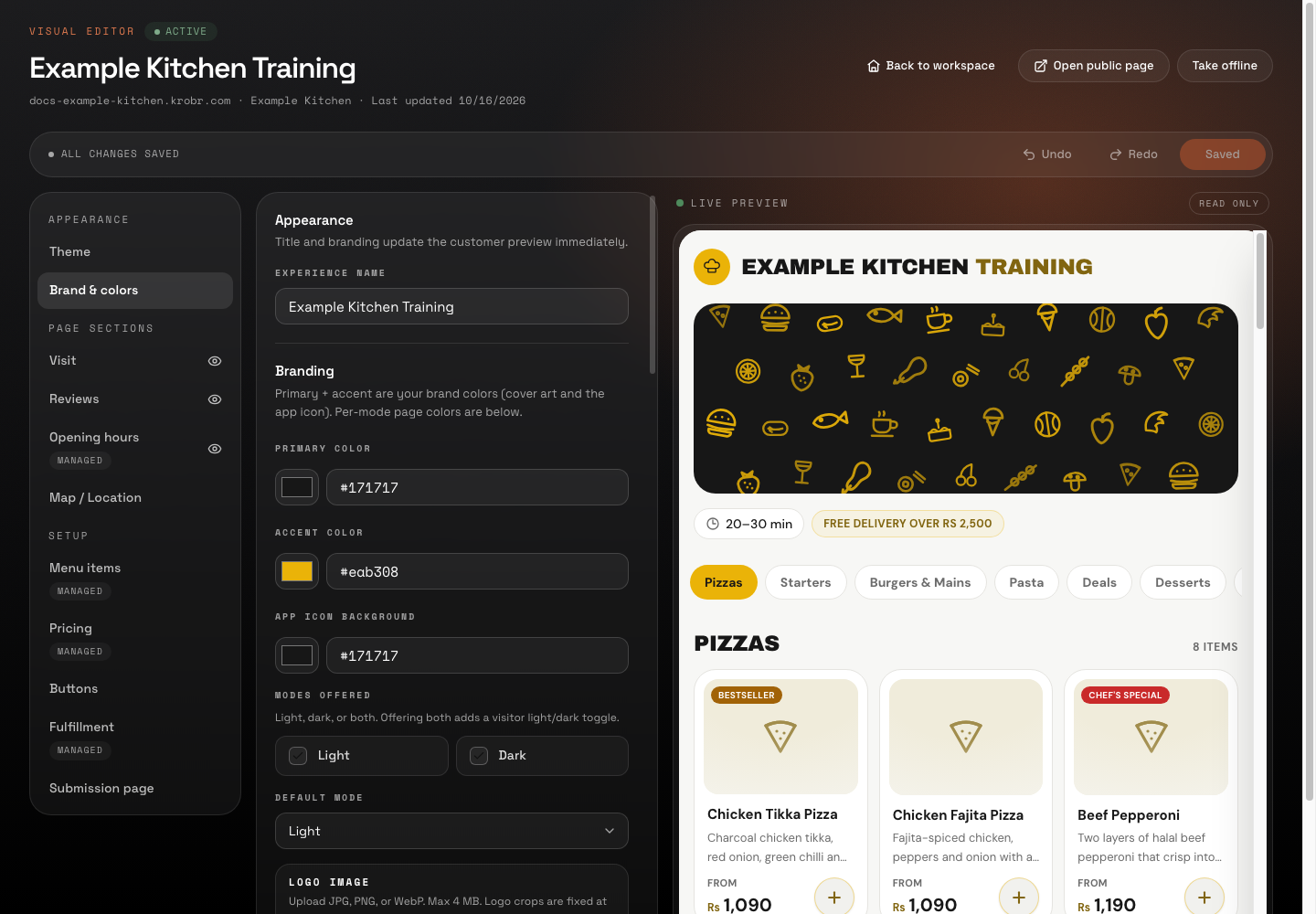Toggle visibility of the Visit section
This screenshot has width=1316, height=914.
215,361
